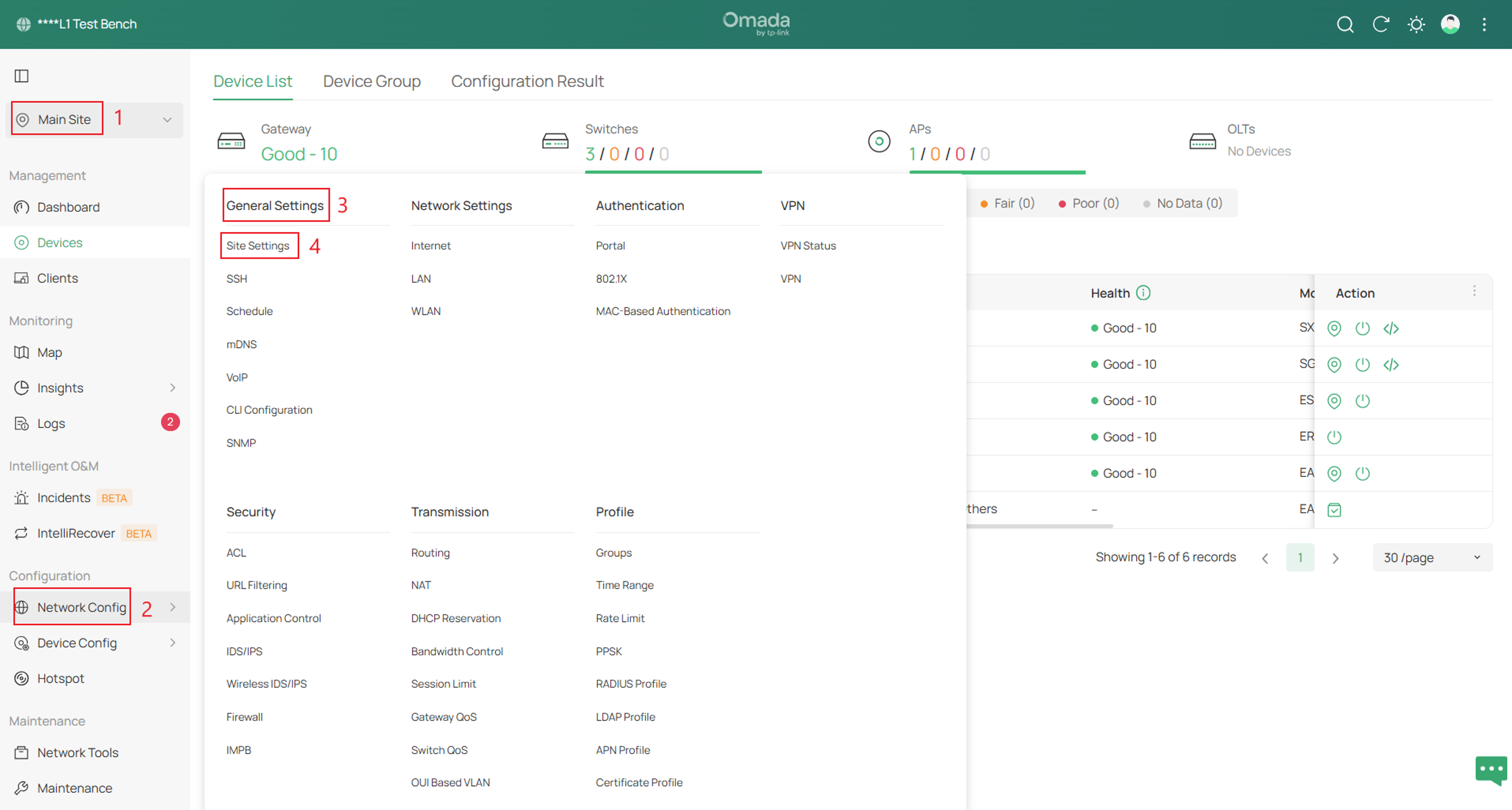Open DHCP Reservation link
Viewport: 1512px width, 810px height.
coord(455,618)
